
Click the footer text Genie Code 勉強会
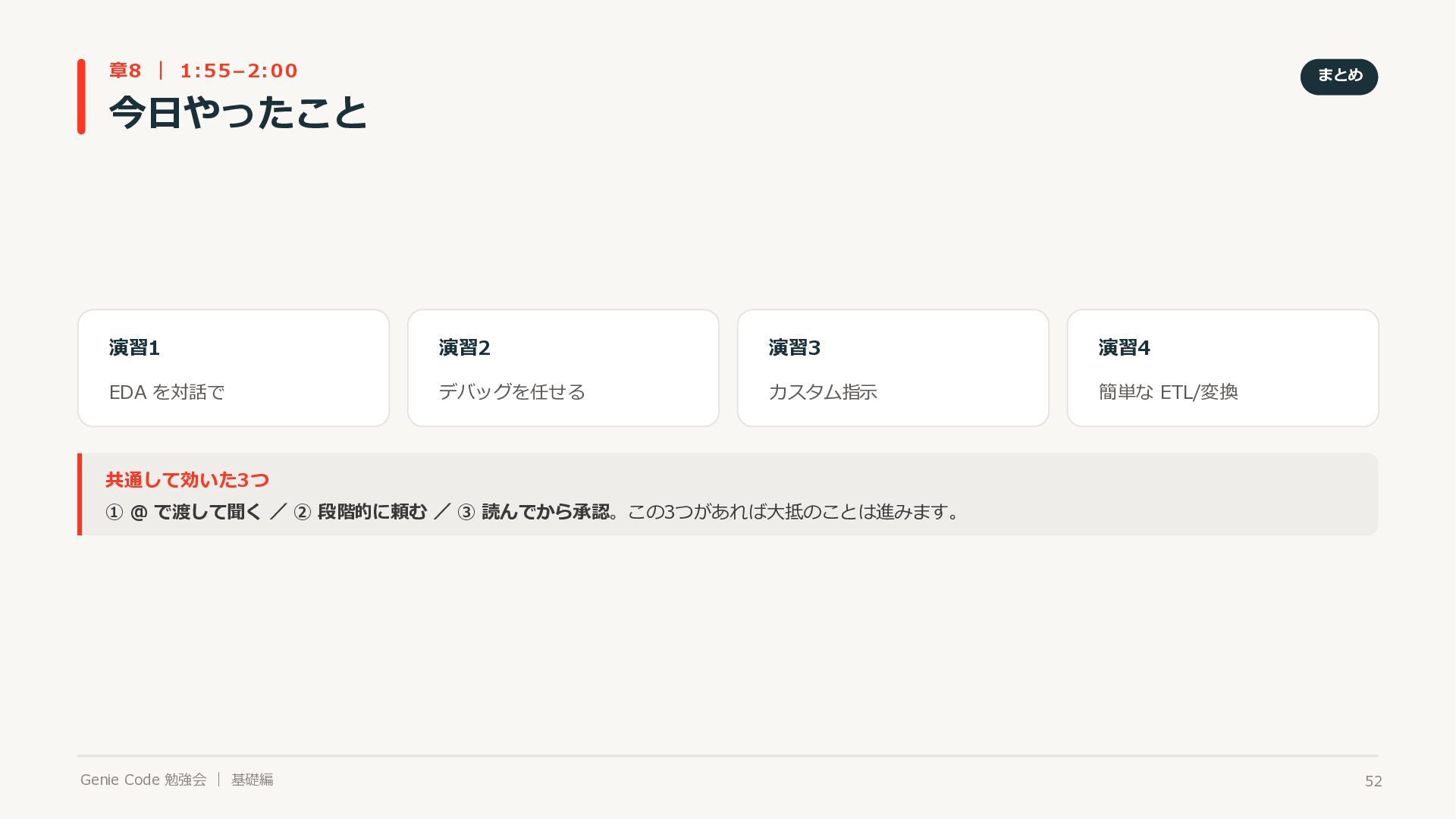[x=143, y=780]
